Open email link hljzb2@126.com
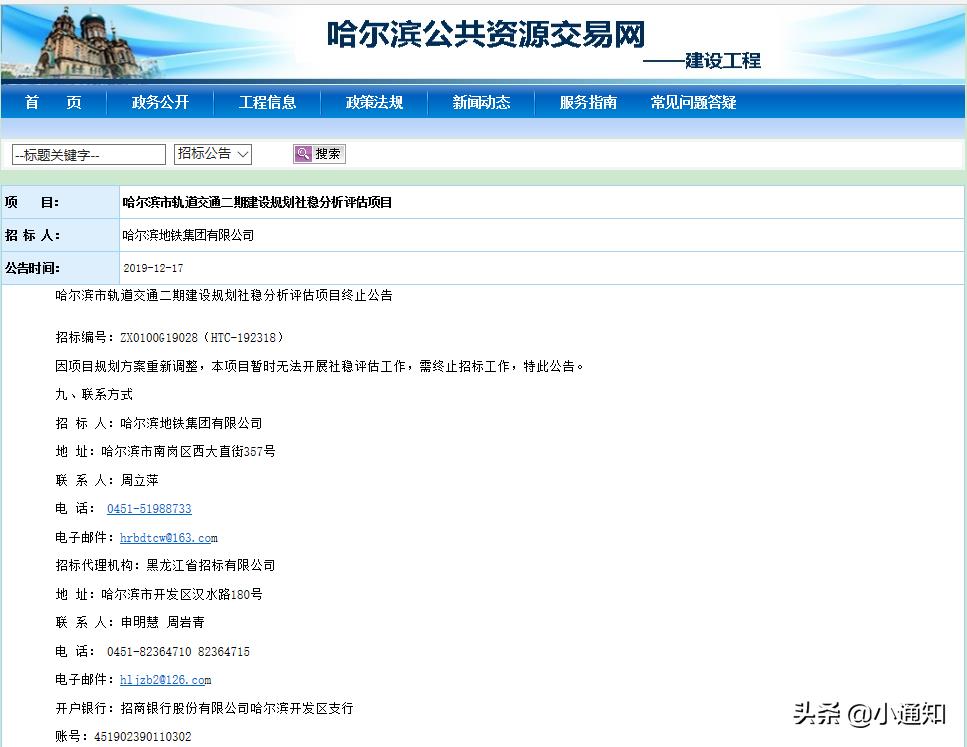 pyautogui.click(x=165, y=680)
